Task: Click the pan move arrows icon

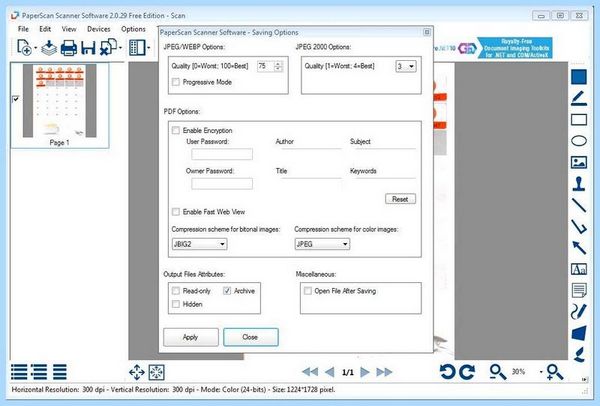Action: tap(137, 372)
